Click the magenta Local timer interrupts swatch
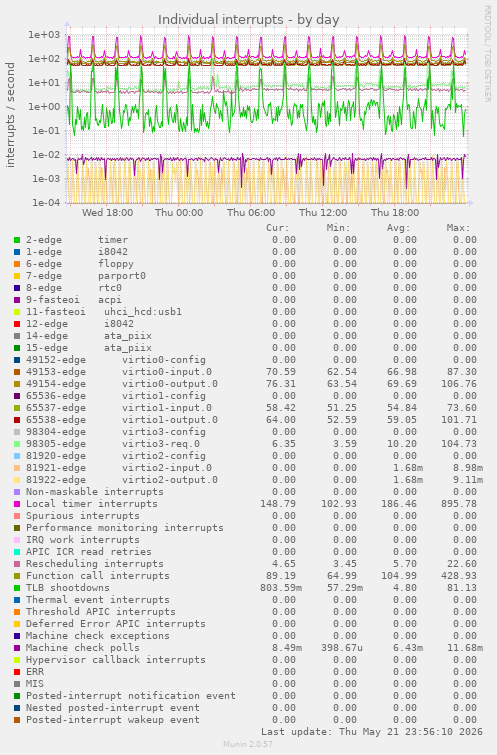This screenshot has width=497, height=755. [17, 504]
